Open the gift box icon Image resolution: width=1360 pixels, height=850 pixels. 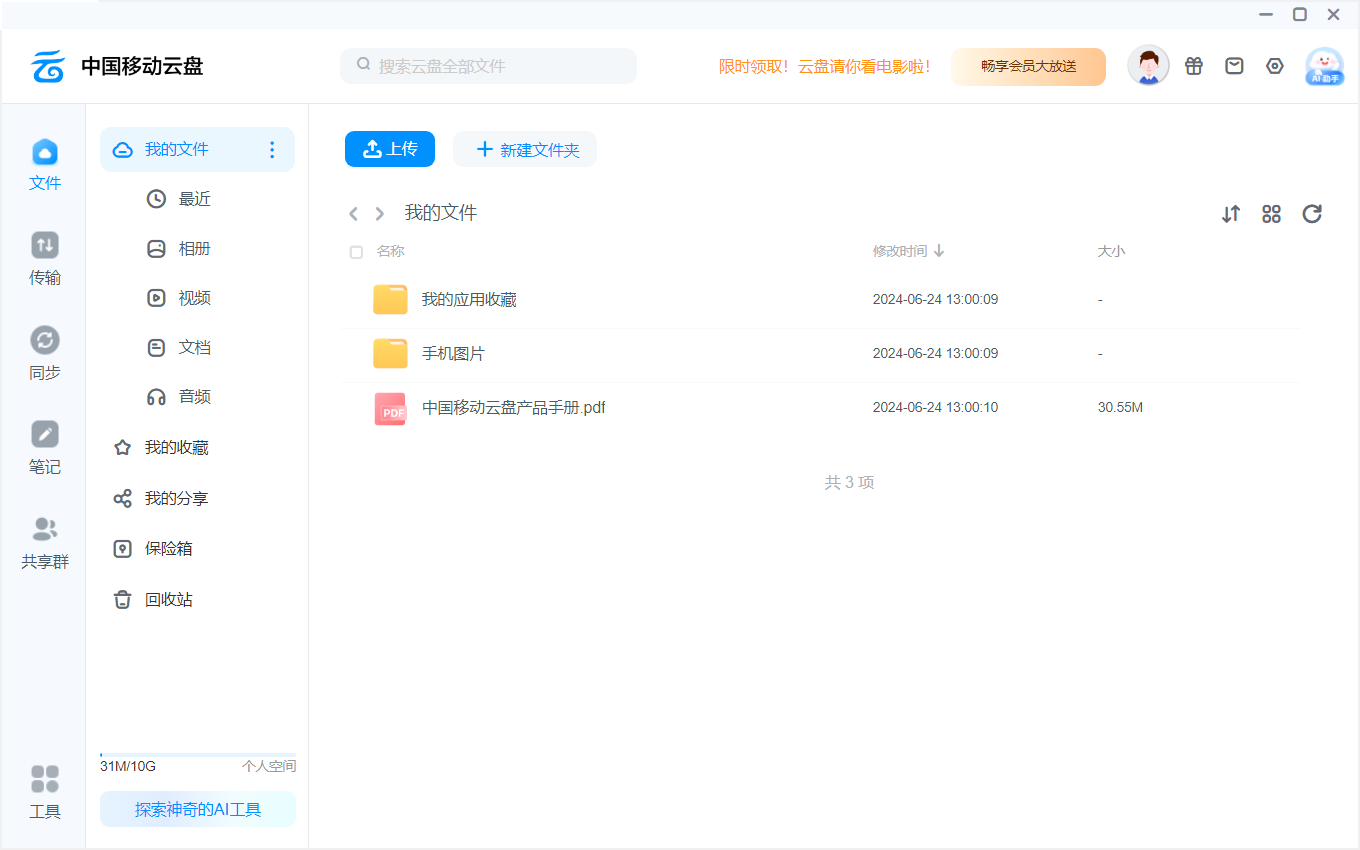click(1194, 66)
